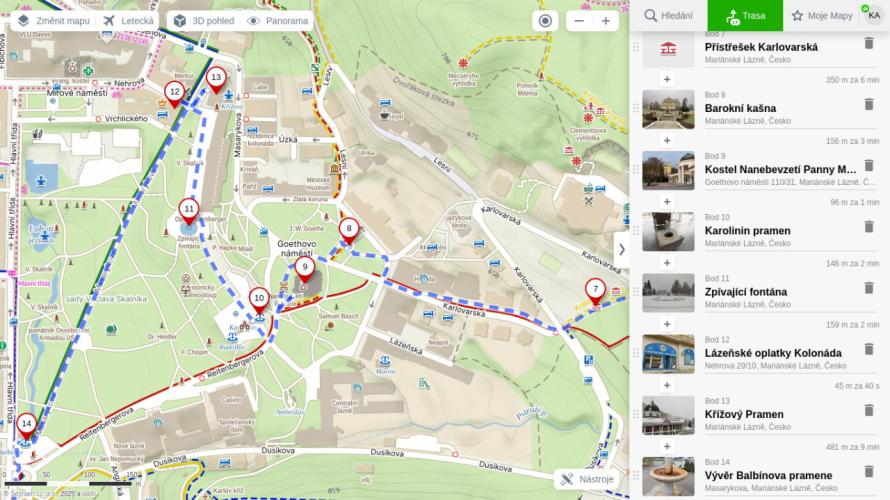890x500 pixels.
Task: Zoom in the map with plus
Action: tap(606, 21)
